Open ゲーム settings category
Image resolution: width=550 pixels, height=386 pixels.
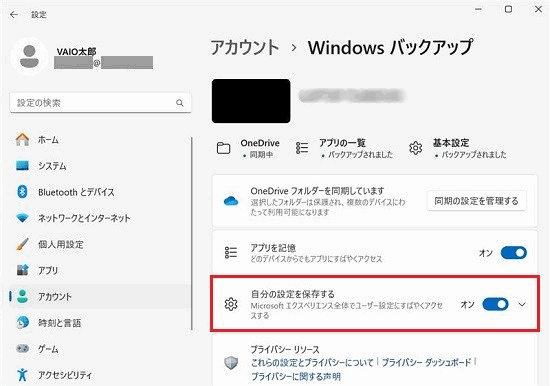(x=100, y=348)
